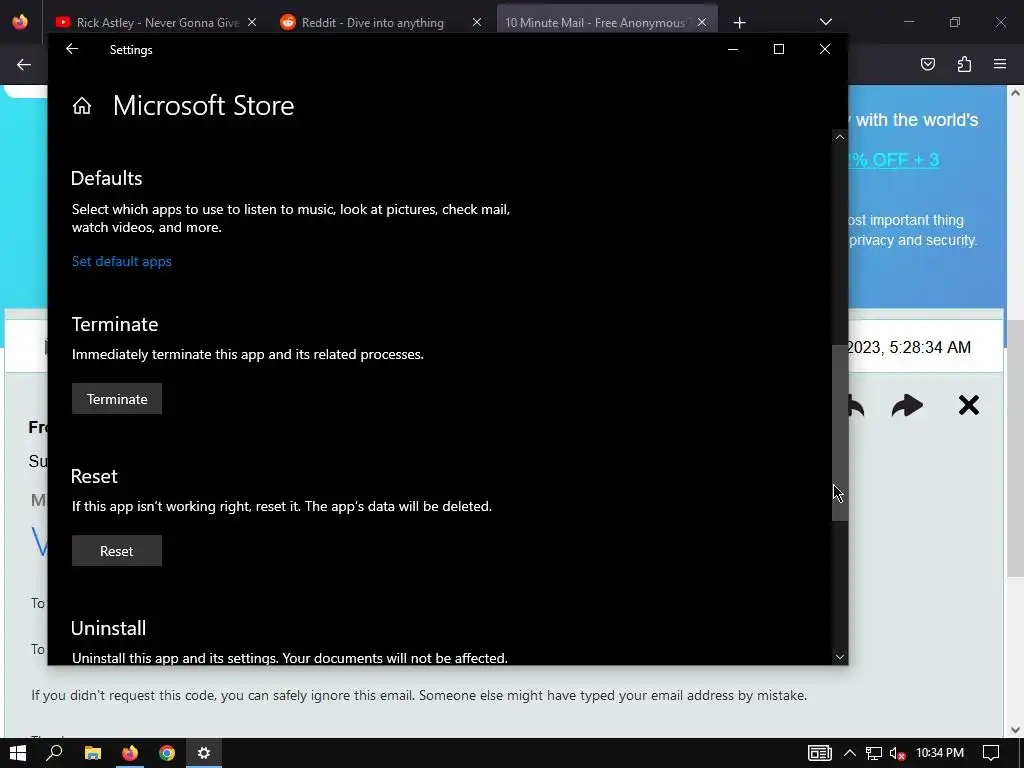Click the Terminate button

(117, 399)
